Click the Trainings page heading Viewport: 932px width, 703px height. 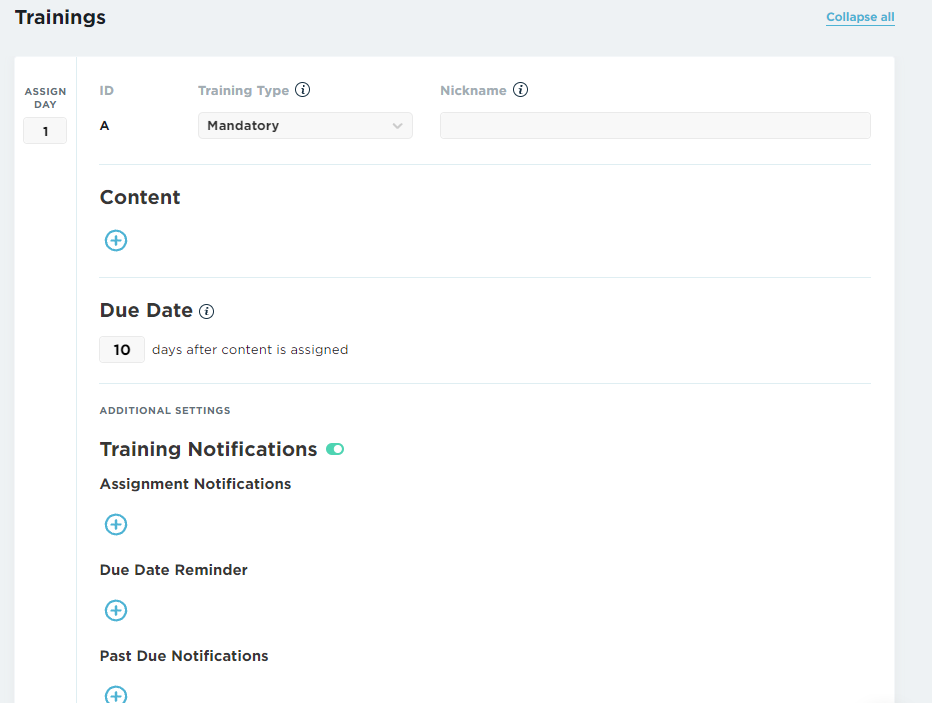click(x=60, y=17)
